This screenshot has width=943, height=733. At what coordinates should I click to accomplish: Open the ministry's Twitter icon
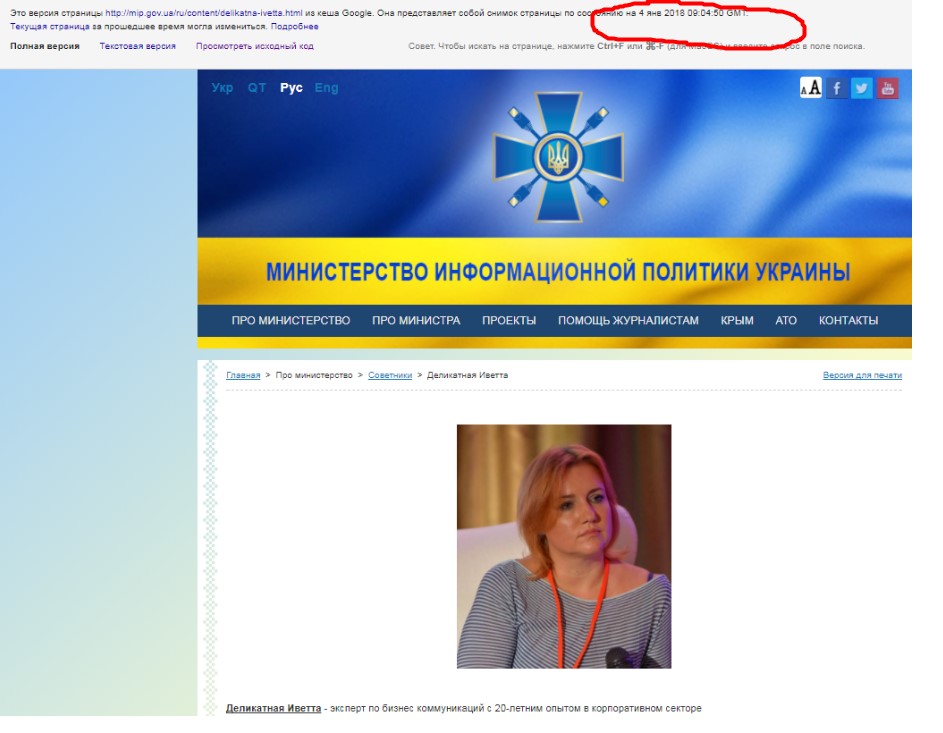coord(862,88)
